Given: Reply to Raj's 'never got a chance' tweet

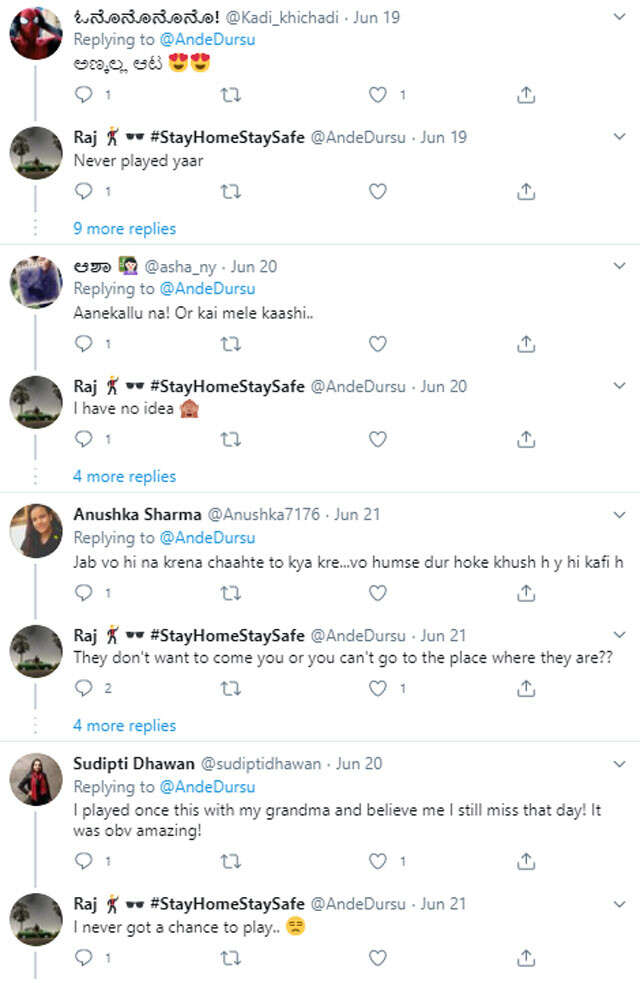Looking at the screenshot, I should click(x=84, y=958).
